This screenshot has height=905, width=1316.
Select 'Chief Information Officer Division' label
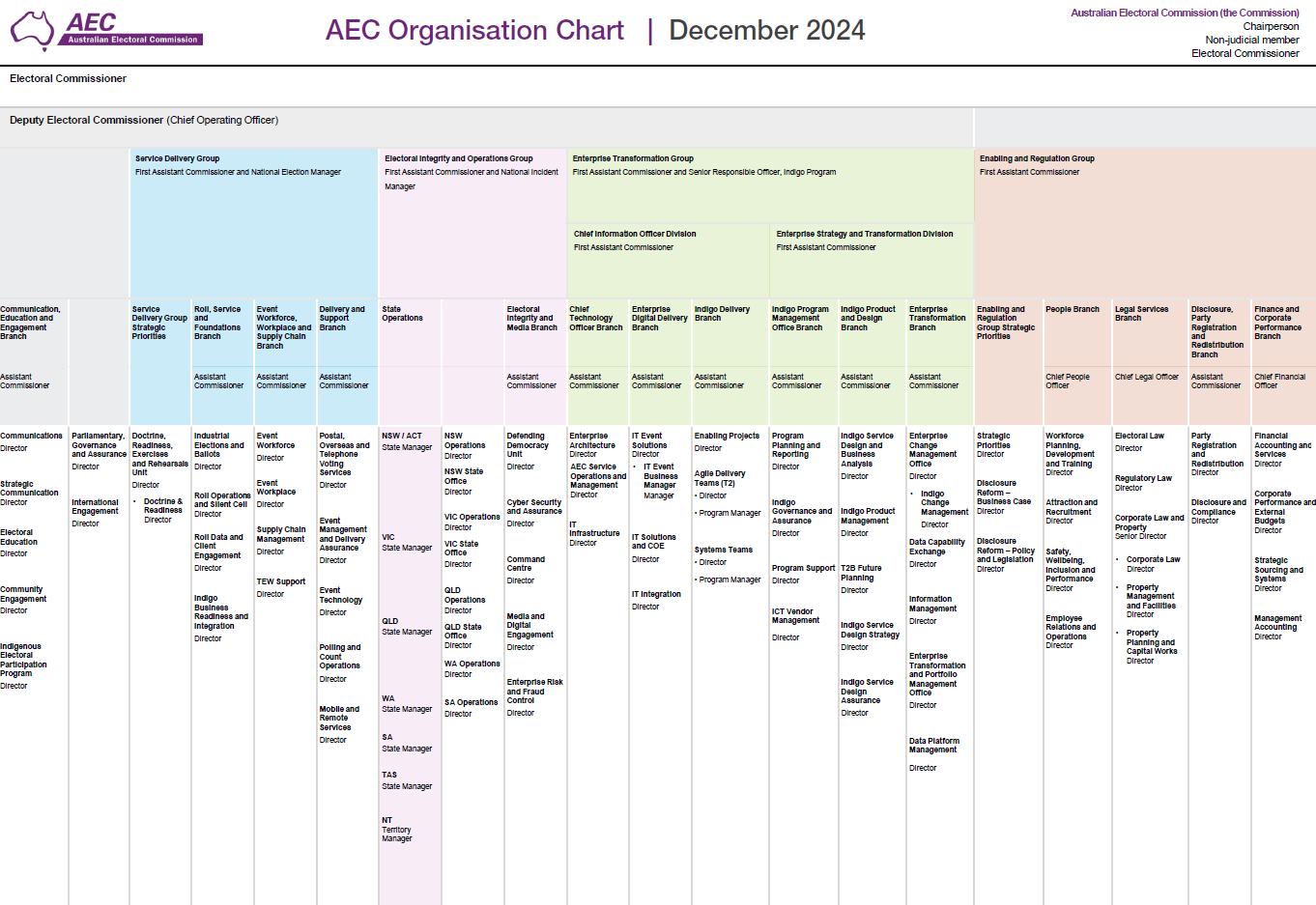[635, 234]
